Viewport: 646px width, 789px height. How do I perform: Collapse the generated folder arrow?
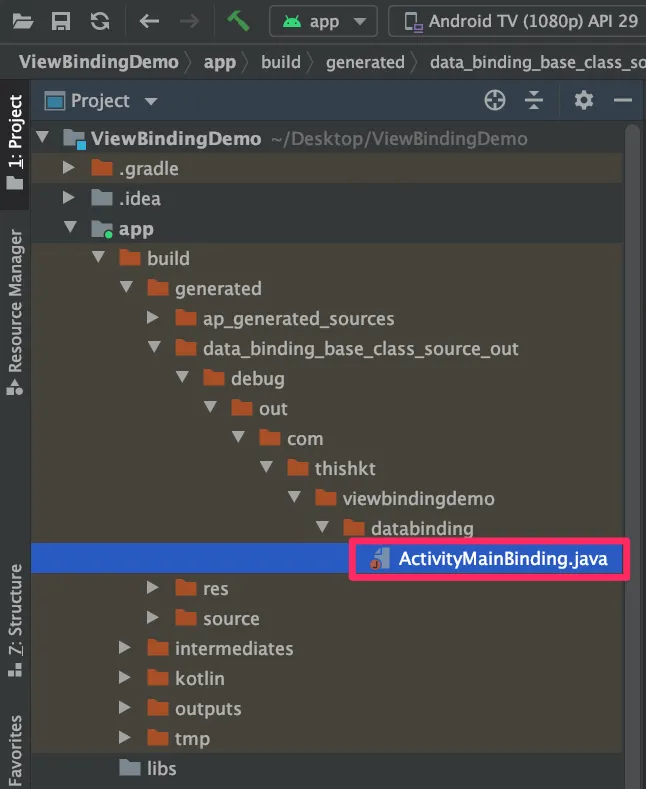(127, 287)
